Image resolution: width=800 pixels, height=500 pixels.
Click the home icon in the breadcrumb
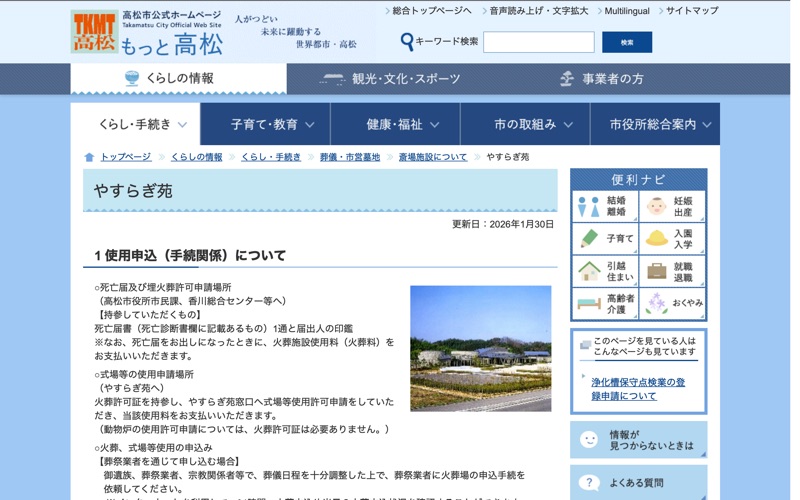89,157
